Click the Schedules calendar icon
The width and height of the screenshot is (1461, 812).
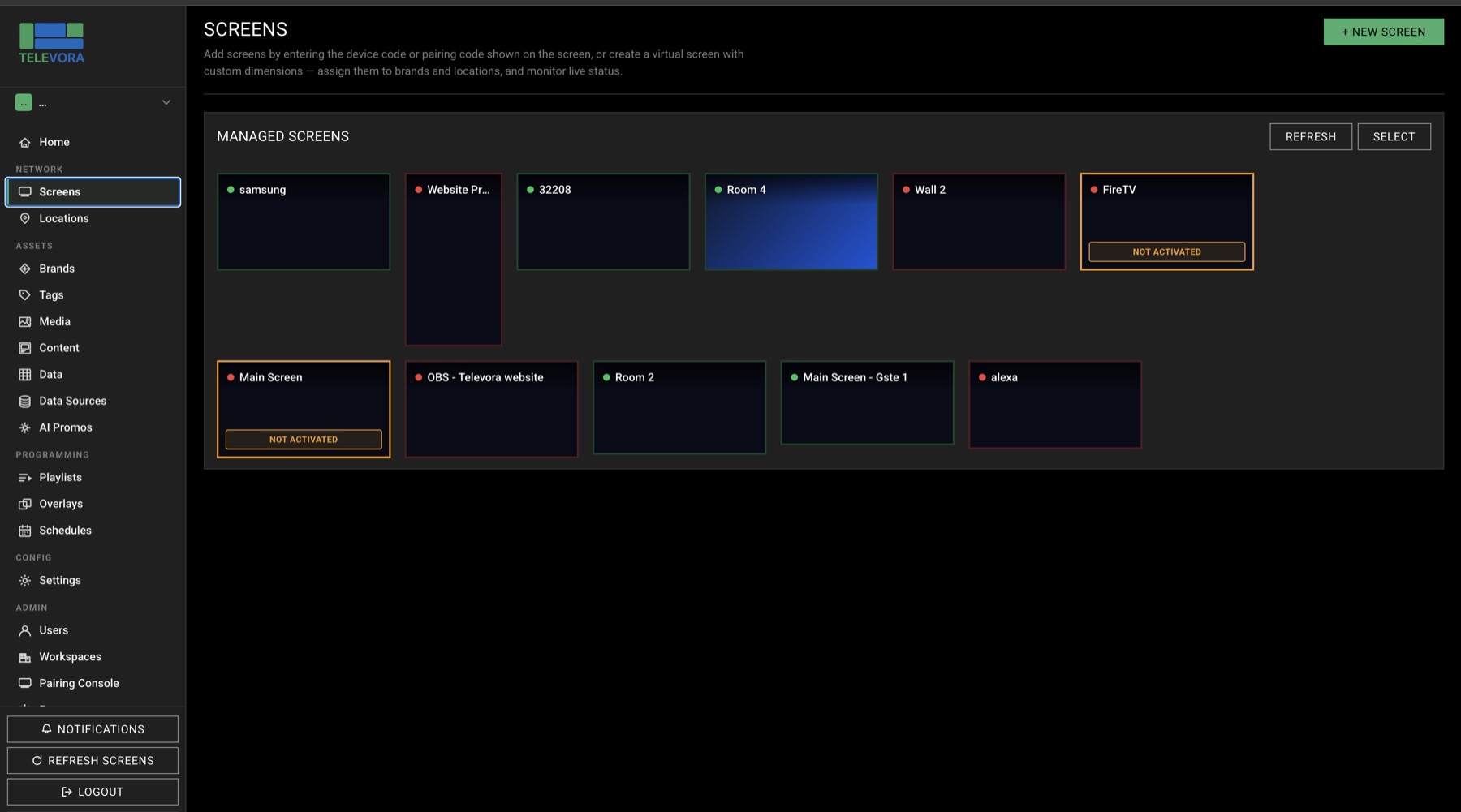click(25, 531)
